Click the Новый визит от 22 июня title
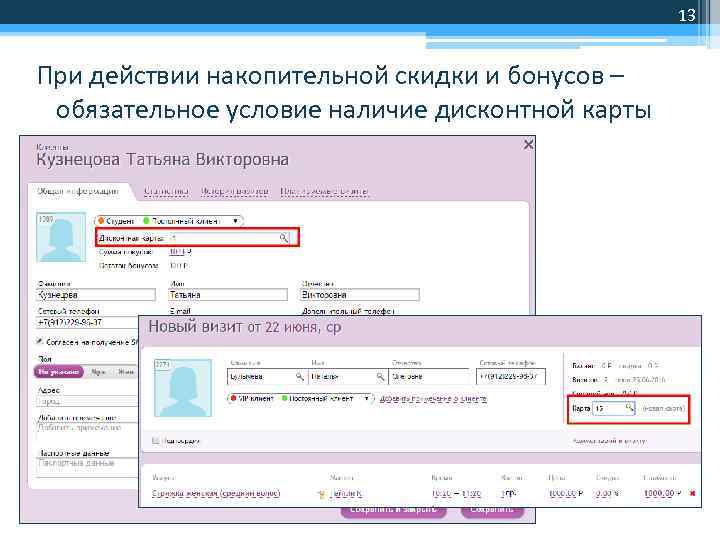 pyautogui.click(x=244, y=327)
